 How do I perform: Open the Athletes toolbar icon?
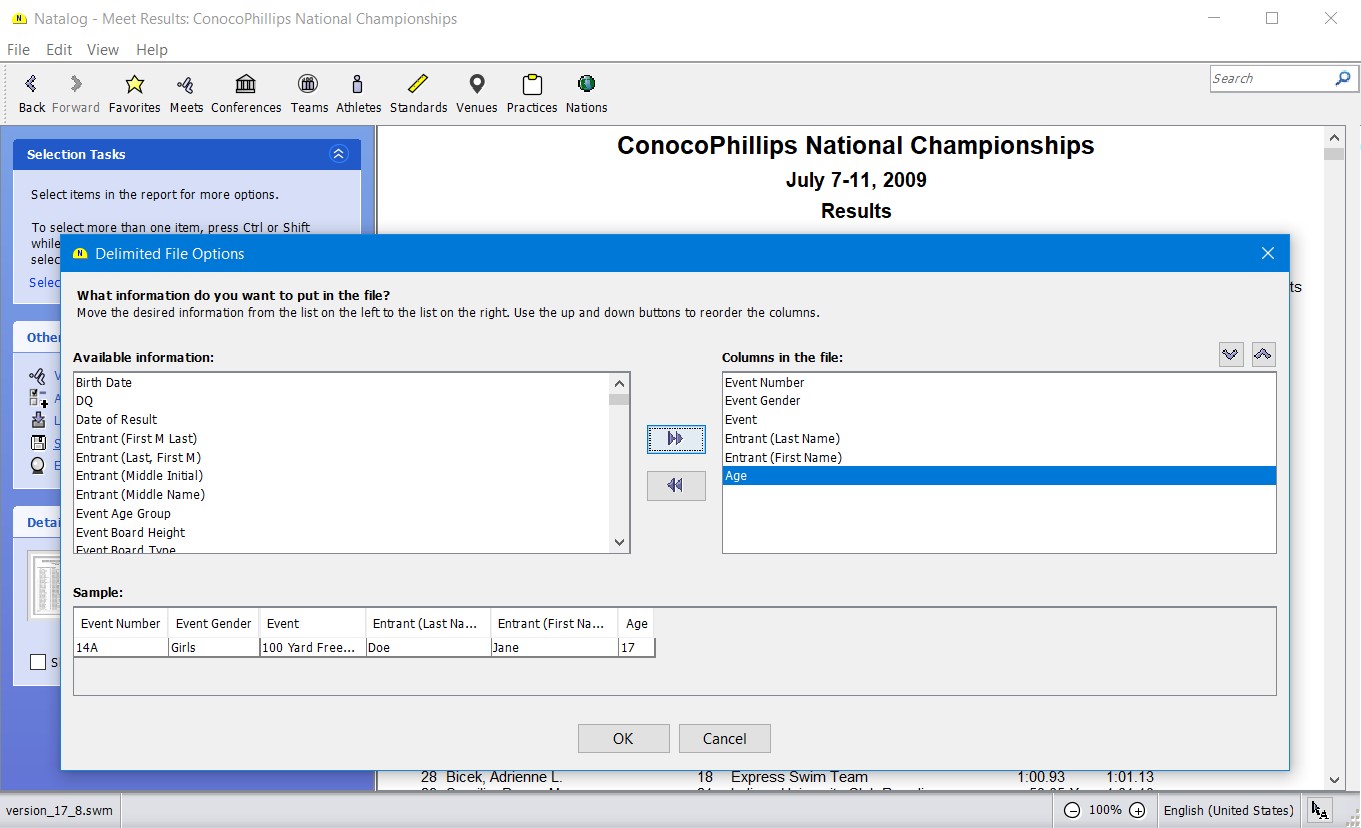pyautogui.click(x=358, y=85)
